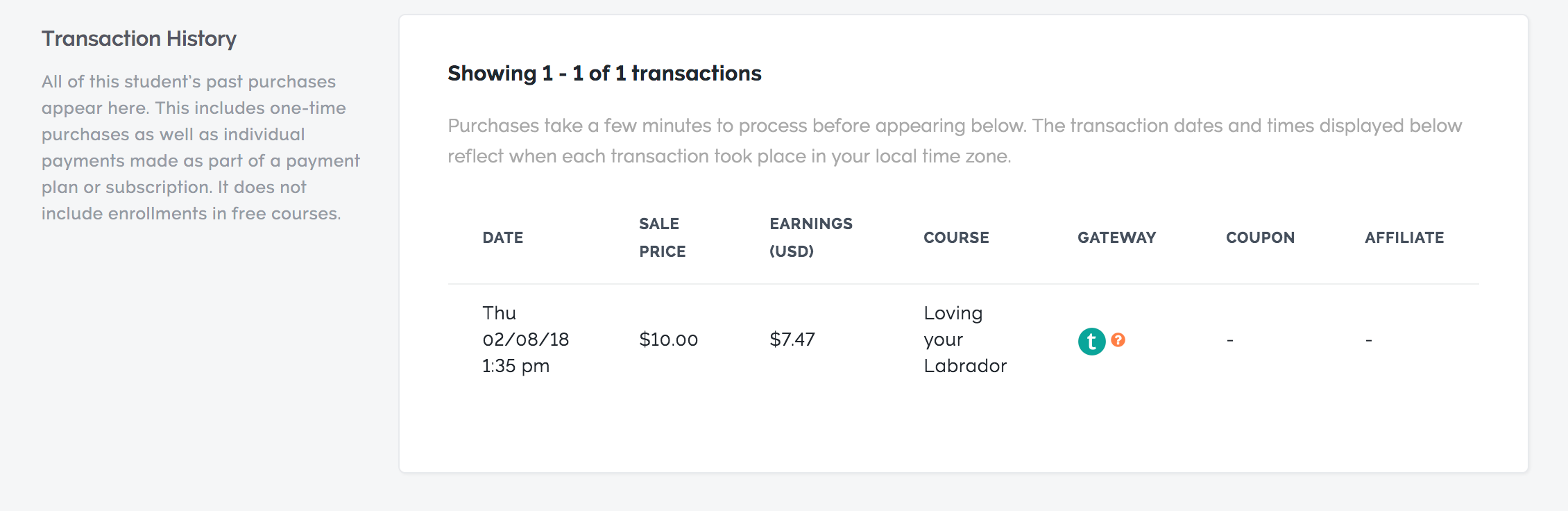
Task: Click the purchases processing notice text
Action: pyautogui.click(x=955, y=141)
